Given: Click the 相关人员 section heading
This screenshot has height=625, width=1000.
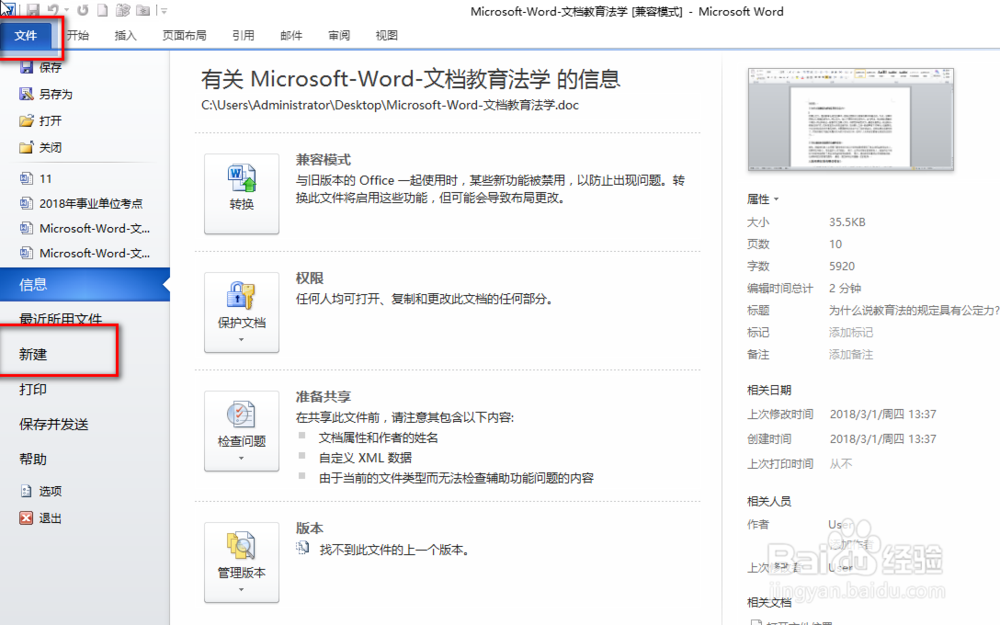Looking at the screenshot, I should click(x=769, y=501).
